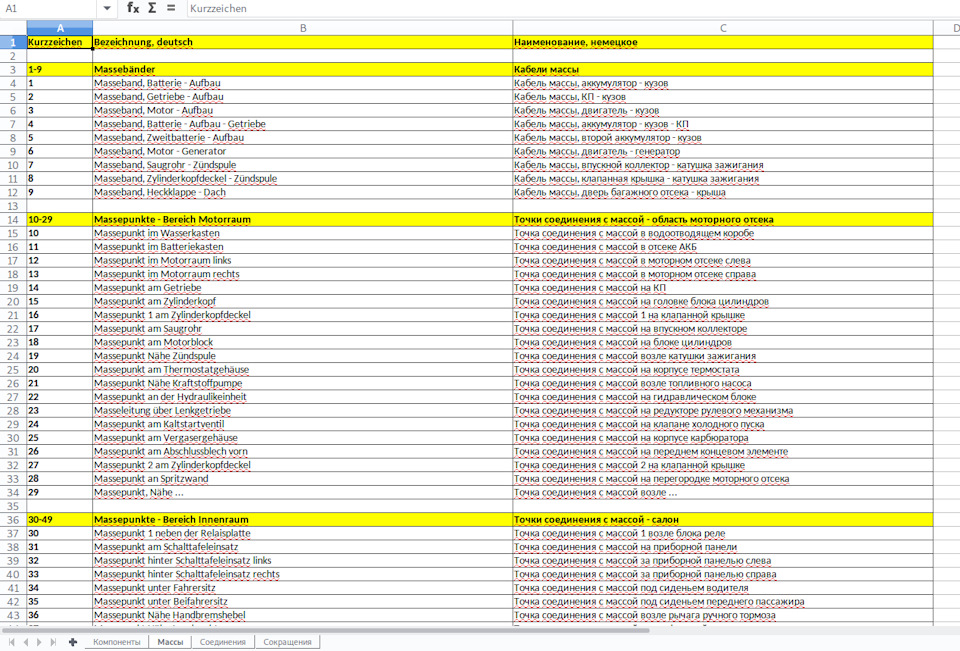Select cell 'Massepunkt am Motorblock'

point(303,342)
